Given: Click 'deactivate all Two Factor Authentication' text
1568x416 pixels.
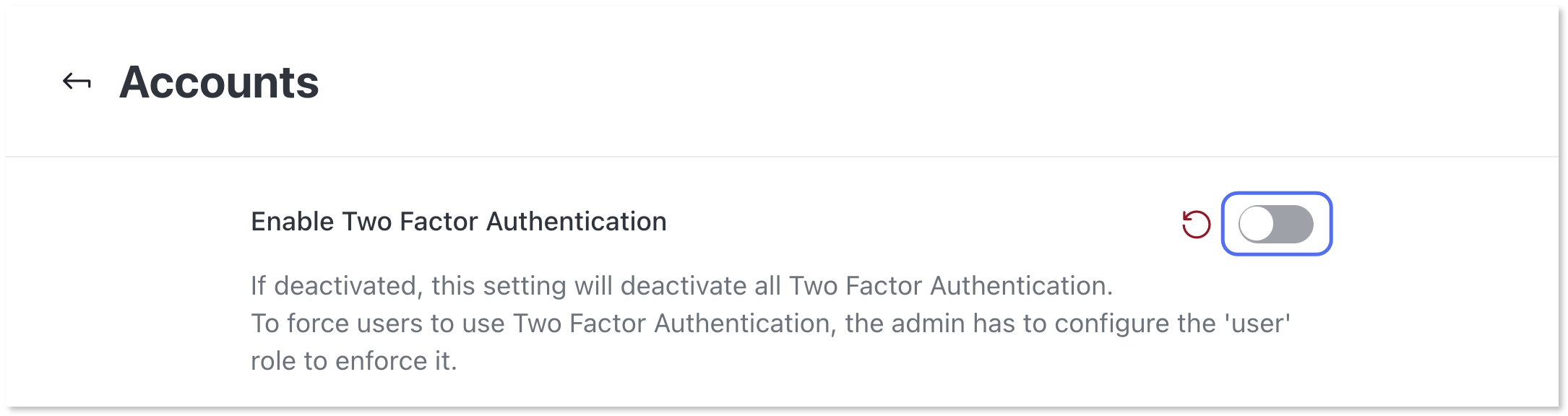Looking at the screenshot, I should 866,286.
